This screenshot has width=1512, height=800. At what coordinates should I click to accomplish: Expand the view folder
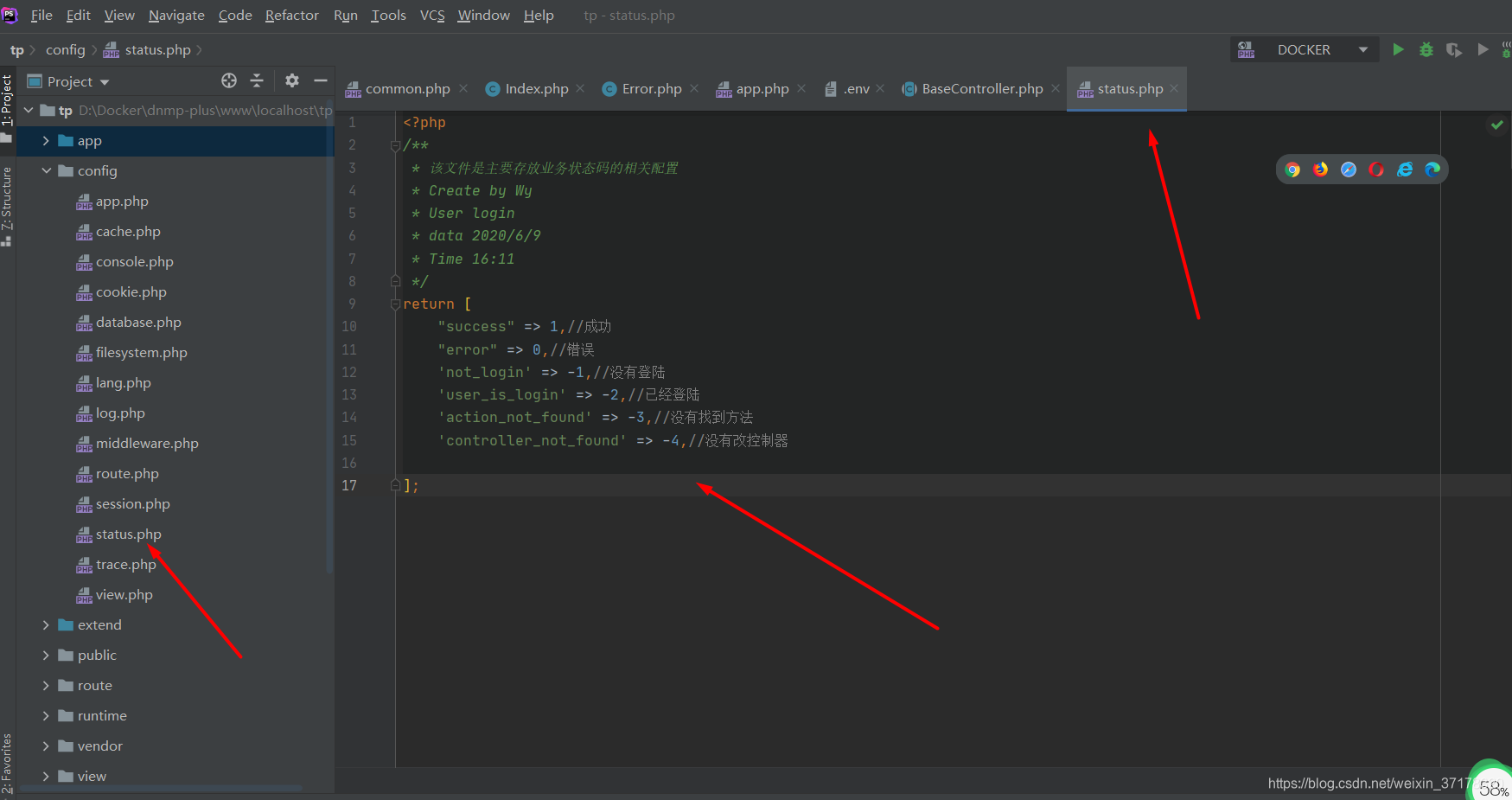point(46,776)
